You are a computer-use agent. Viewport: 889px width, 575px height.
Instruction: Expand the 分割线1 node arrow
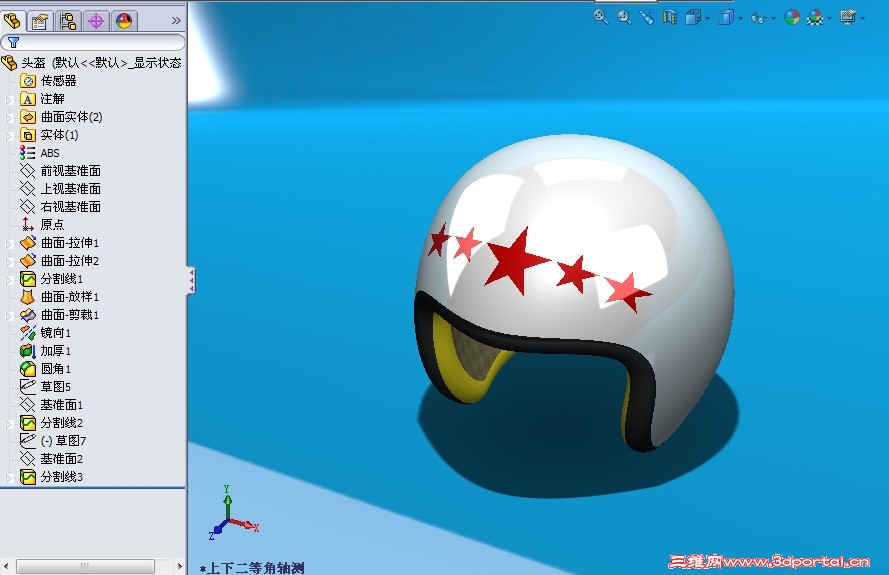9,280
